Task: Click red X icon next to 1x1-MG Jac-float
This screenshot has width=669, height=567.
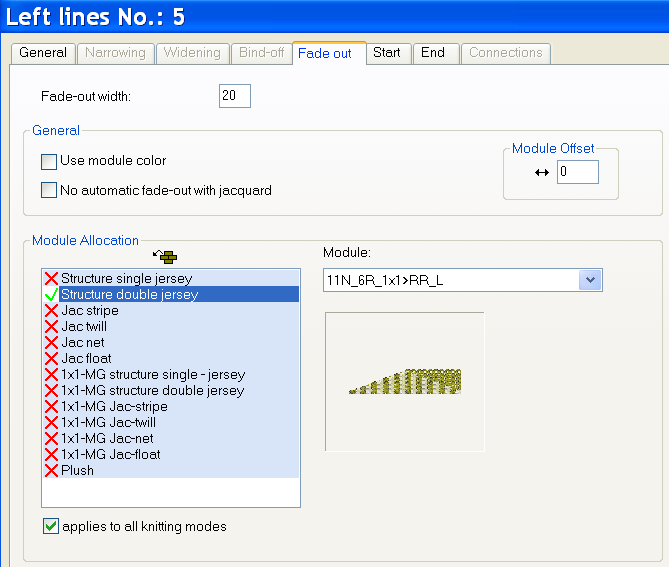Action: click(x=51, y=454)
